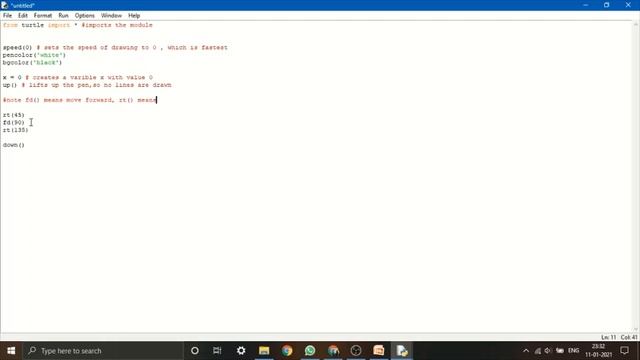Screen dimensions: 640x360
Task: Click the taskbar search box
Action: point(103,351)
